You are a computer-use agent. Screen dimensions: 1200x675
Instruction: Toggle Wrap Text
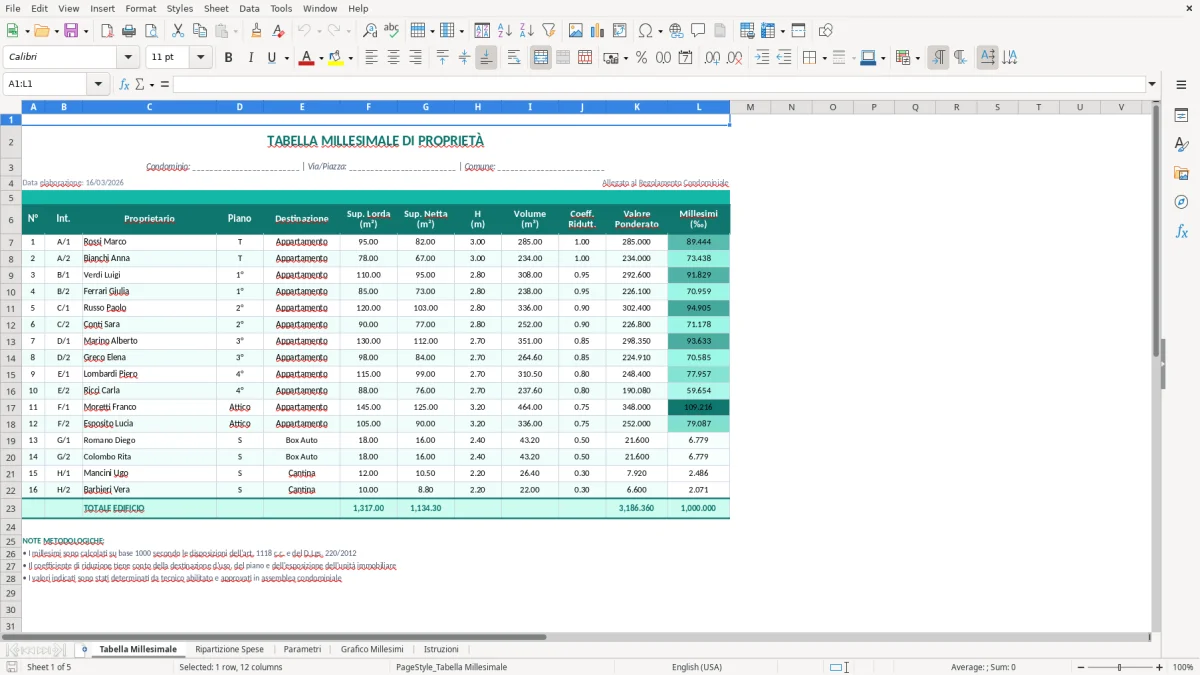point(514,58)
